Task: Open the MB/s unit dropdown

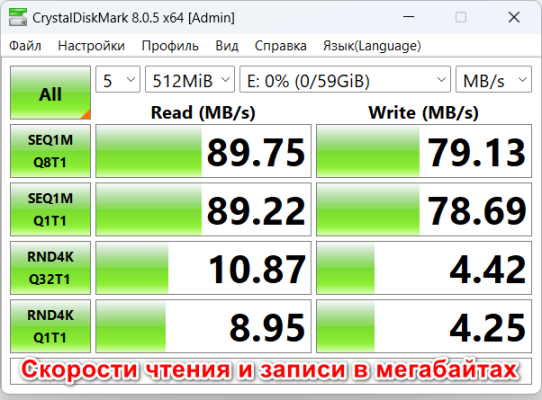Action: [494, 80]
